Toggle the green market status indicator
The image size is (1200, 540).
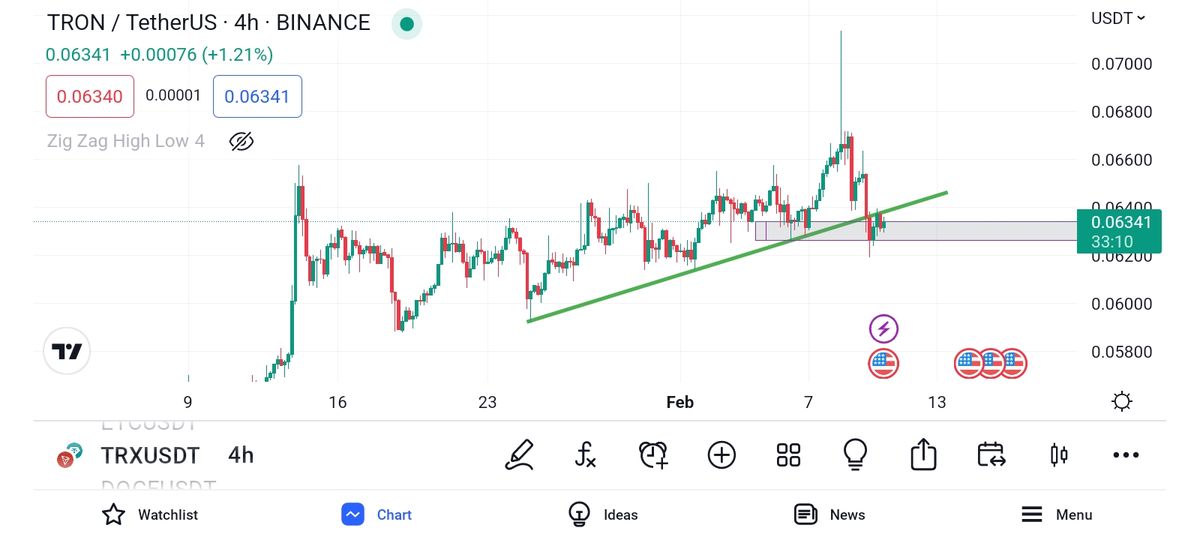(405, 23)
